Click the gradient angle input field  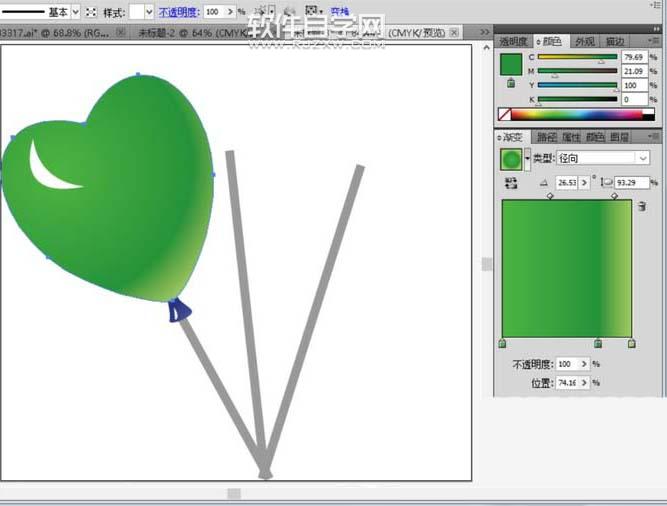[x=567, y=183]
